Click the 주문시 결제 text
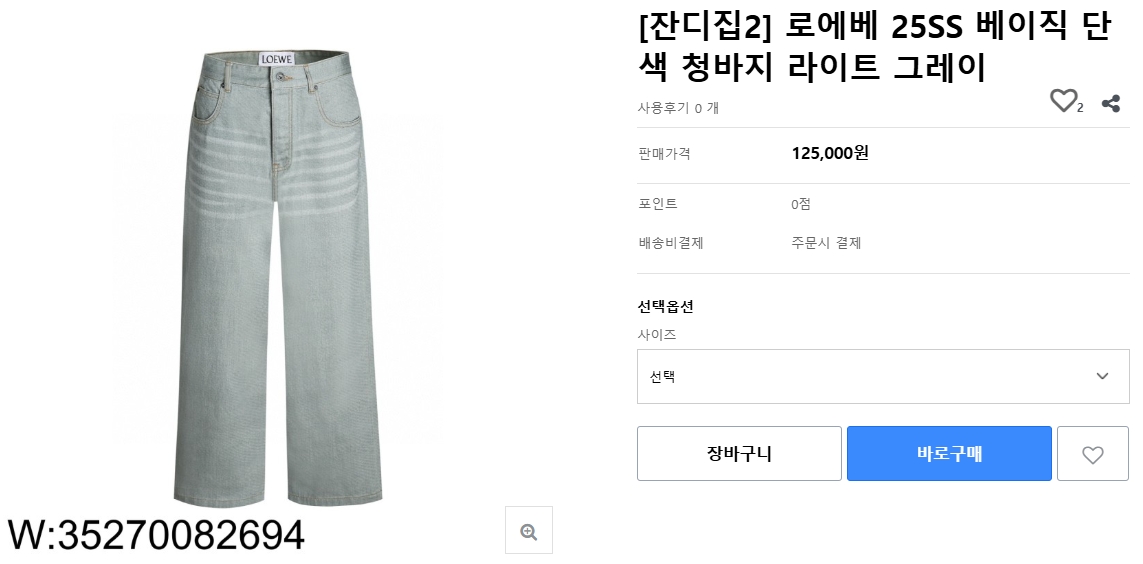Screen dimensions: 1143x564 click(x=826, y=243)
